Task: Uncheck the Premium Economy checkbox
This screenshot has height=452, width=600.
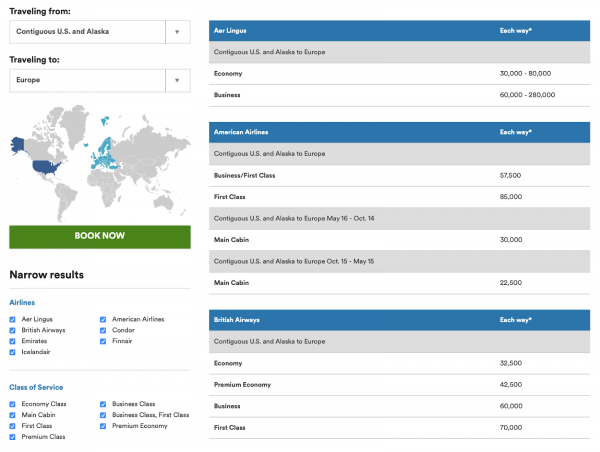Action: [x=104, y=426]
